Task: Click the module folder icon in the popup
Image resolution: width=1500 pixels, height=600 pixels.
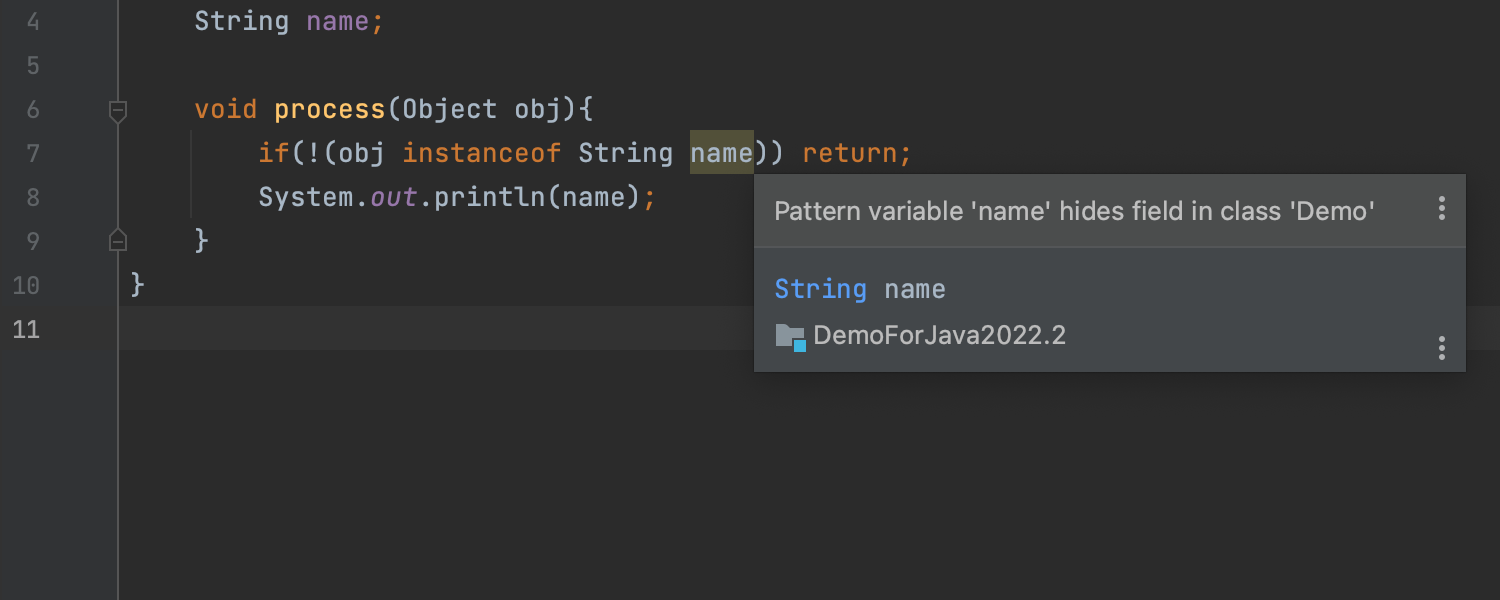Action: click(790, 337)
